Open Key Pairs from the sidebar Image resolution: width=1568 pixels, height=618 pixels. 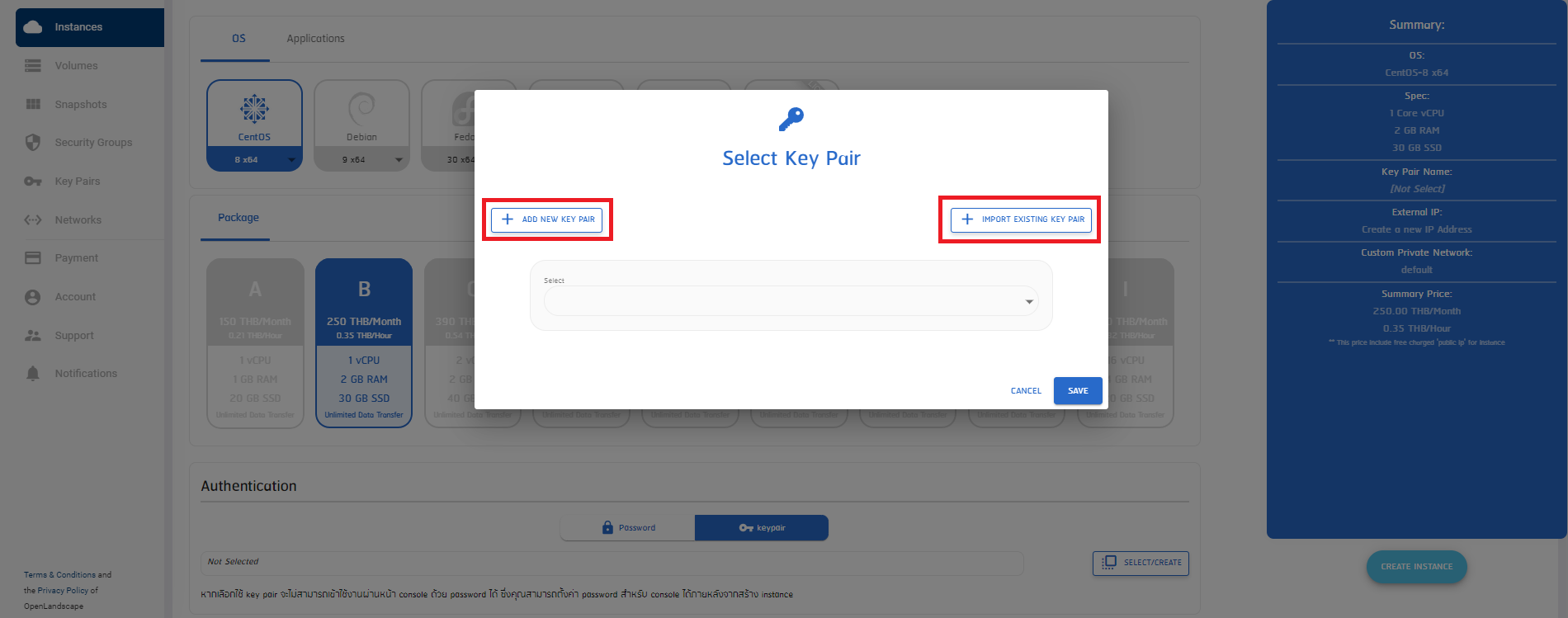[x=77, y=182]
